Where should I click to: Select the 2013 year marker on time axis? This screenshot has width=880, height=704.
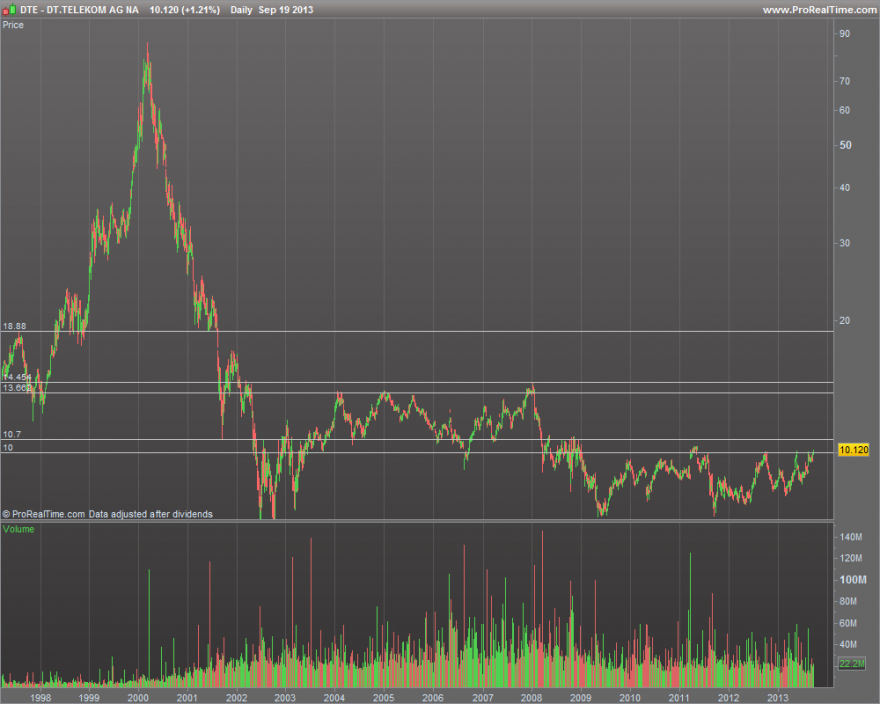pyautogui.click(x=777, y=697)
